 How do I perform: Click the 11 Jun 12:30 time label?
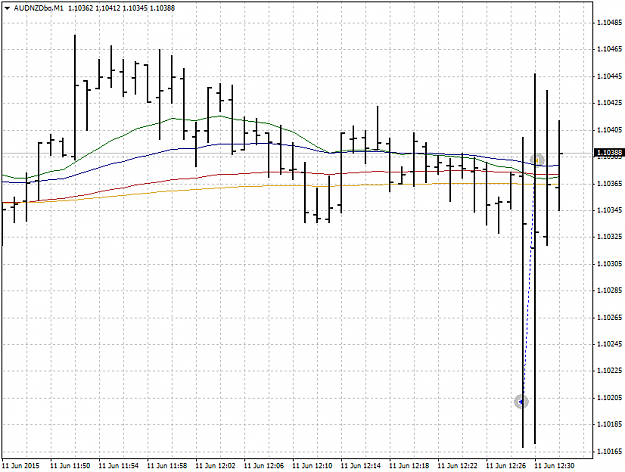[554, 466]
